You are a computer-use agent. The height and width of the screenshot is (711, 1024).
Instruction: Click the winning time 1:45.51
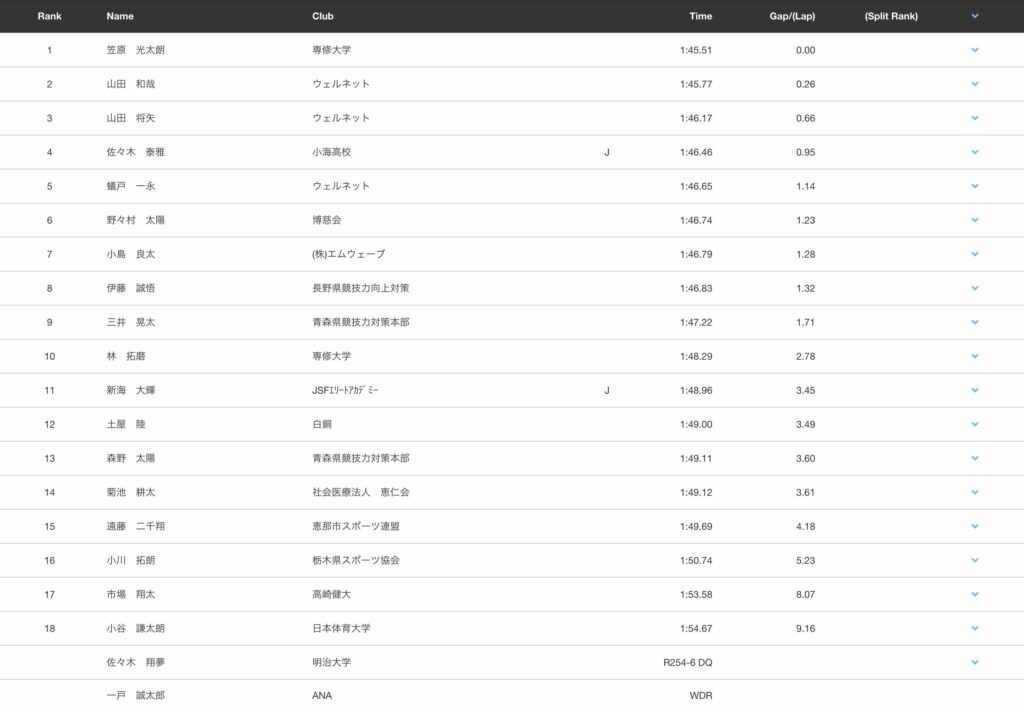(x=695, y=50)
